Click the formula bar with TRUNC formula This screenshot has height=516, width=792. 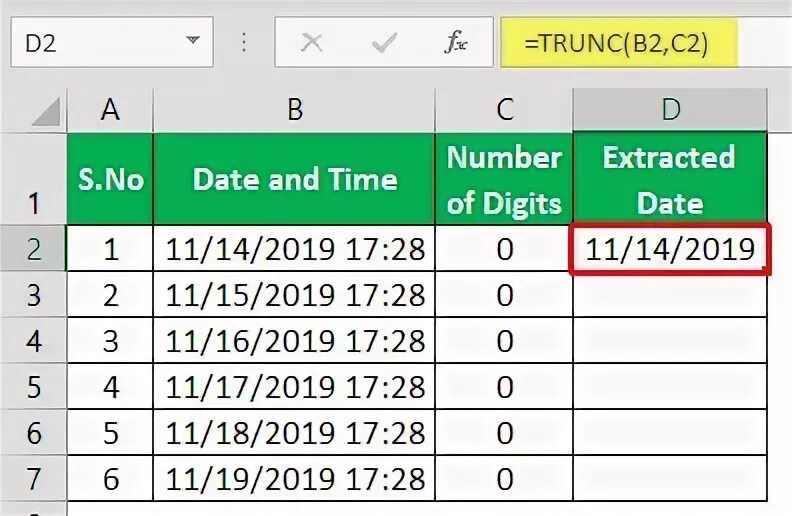point(620,43)
